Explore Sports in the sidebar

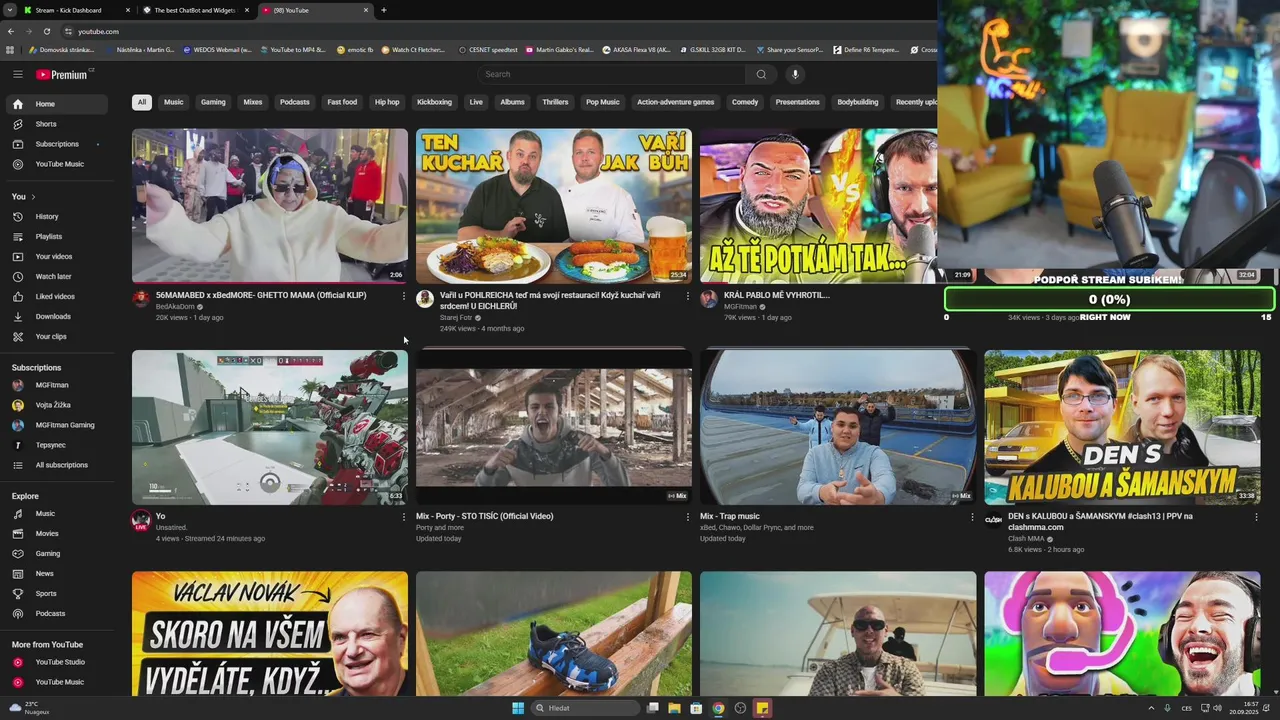(59, 593)
